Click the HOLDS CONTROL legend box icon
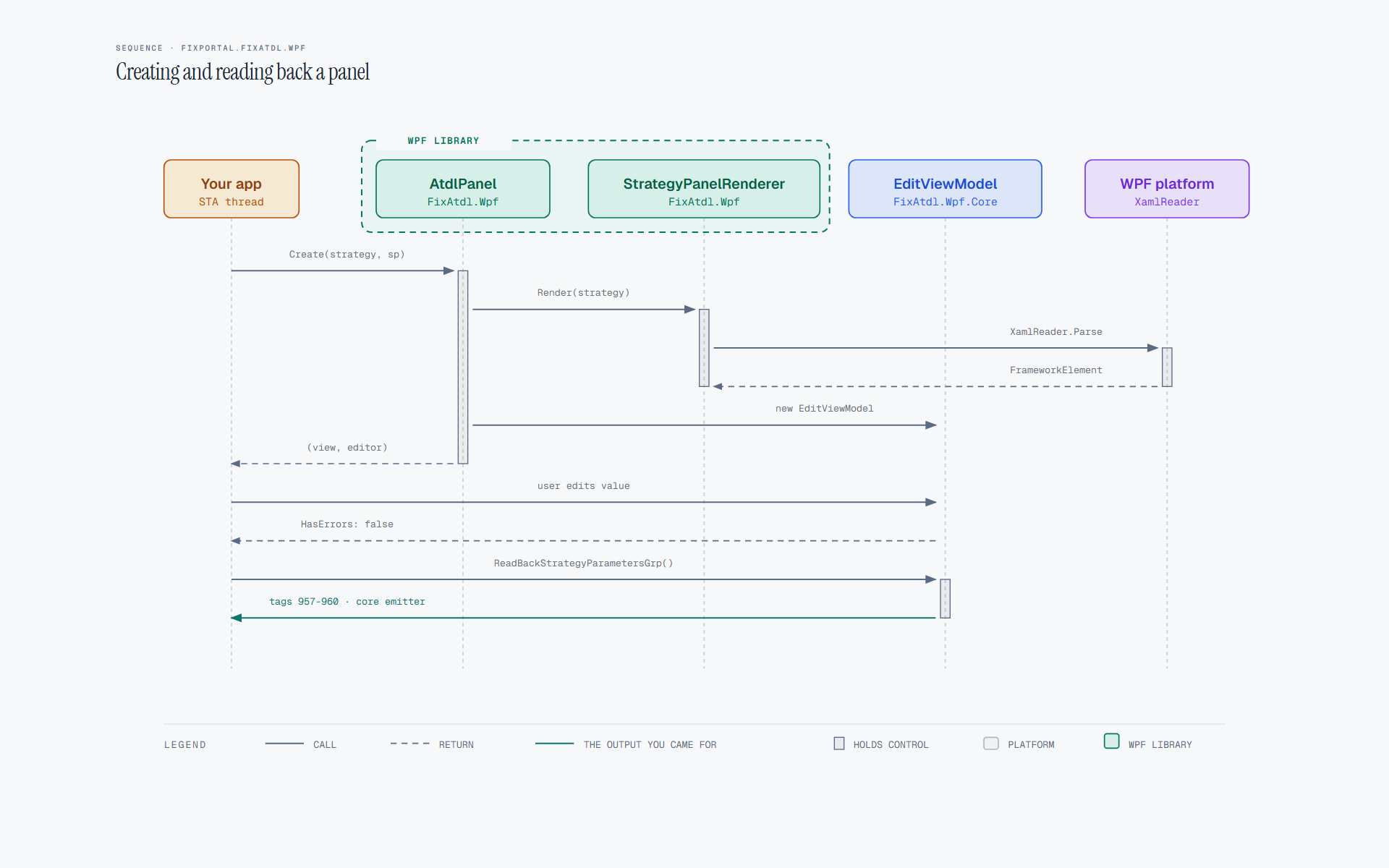This screenshot has height=868, width=1389. point(839,744)
